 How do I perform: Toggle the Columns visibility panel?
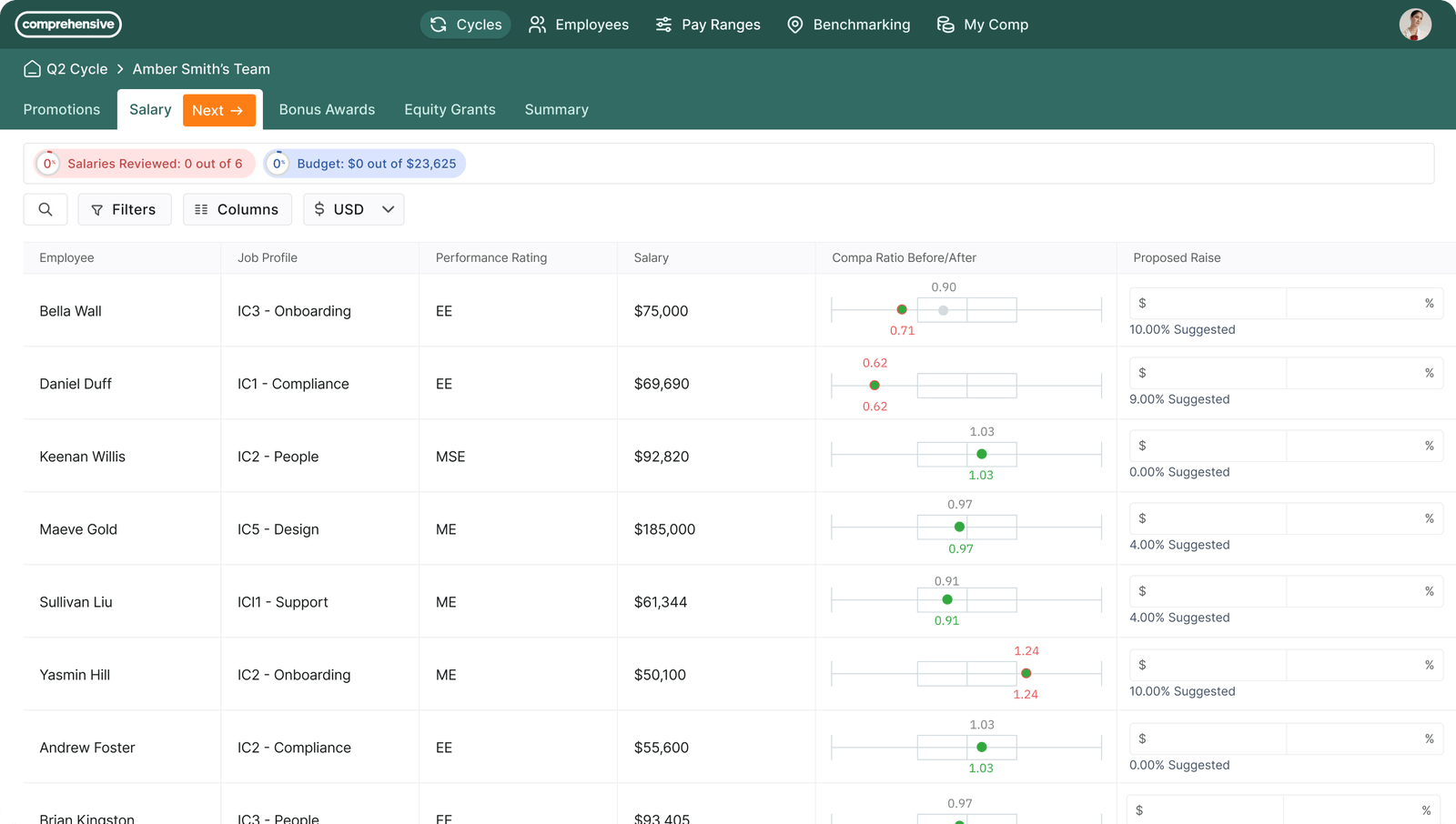(237, 209)
